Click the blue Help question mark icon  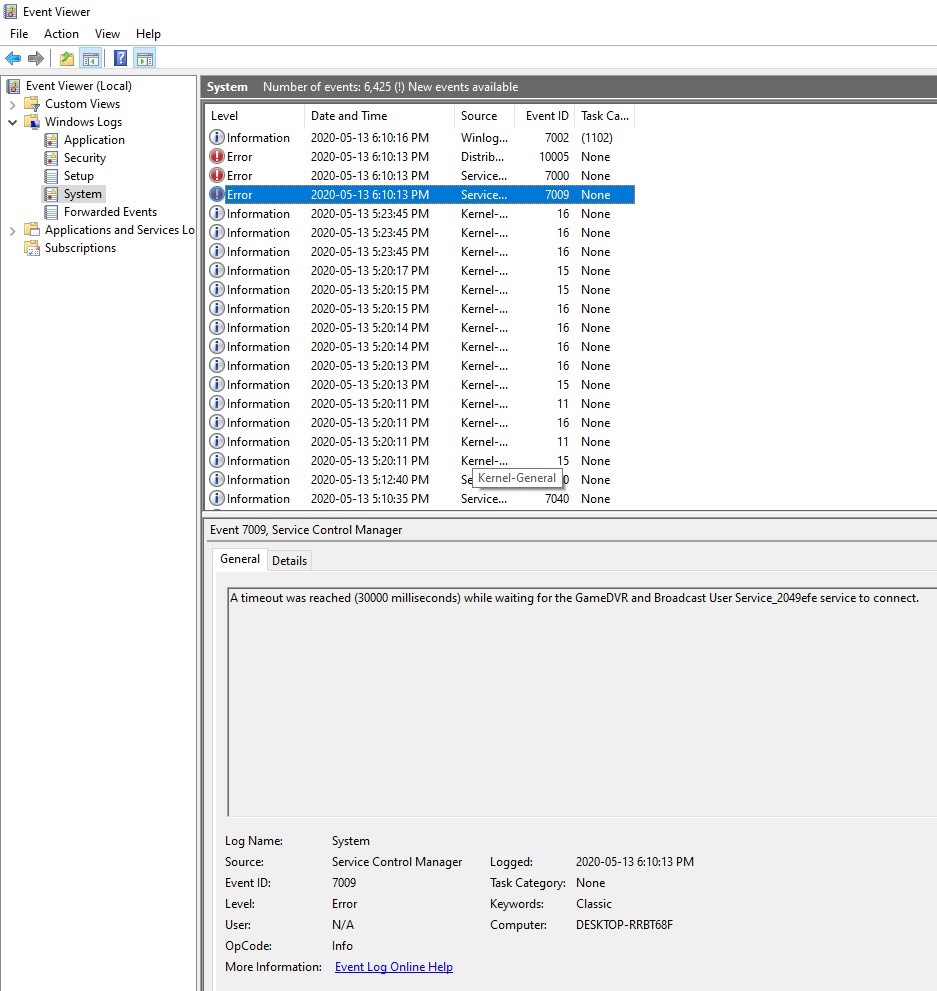point(120,59)
